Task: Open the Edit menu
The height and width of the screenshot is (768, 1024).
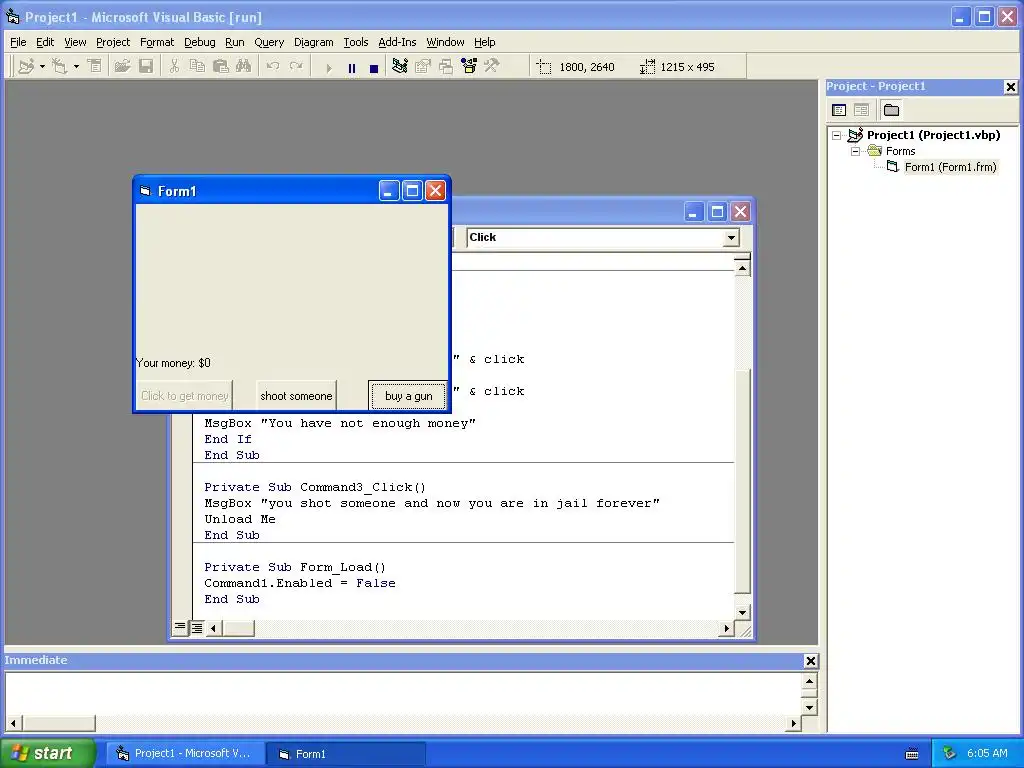Action: point(45,42)
